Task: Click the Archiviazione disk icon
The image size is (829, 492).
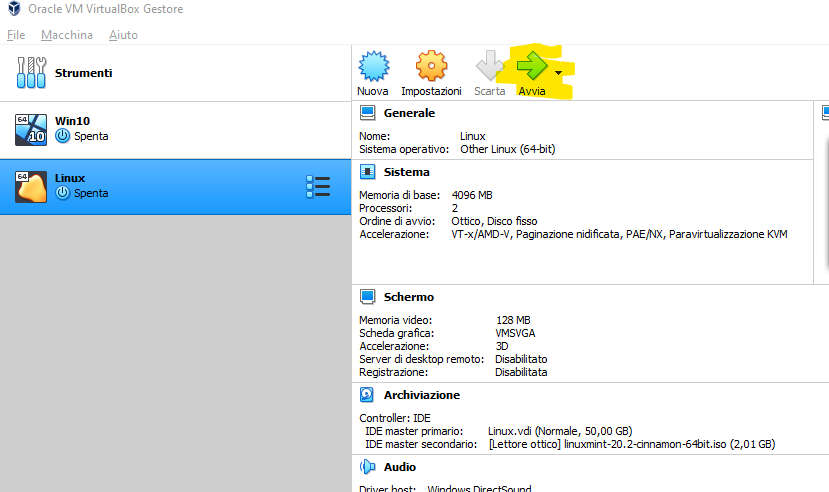Action: pyautogui.click(x=367, y=395)
